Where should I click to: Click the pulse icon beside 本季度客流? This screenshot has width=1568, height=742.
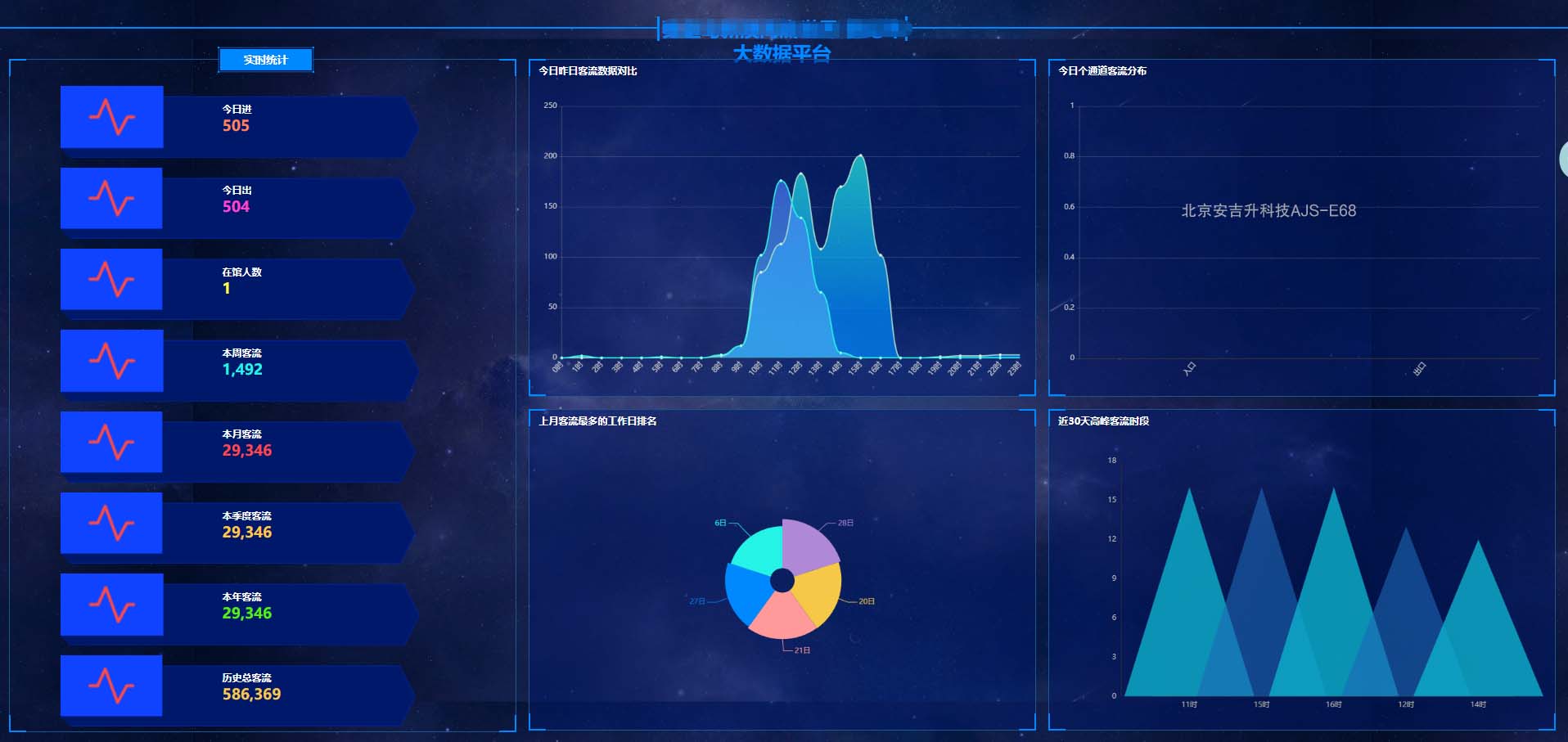(x=111, y=524)
